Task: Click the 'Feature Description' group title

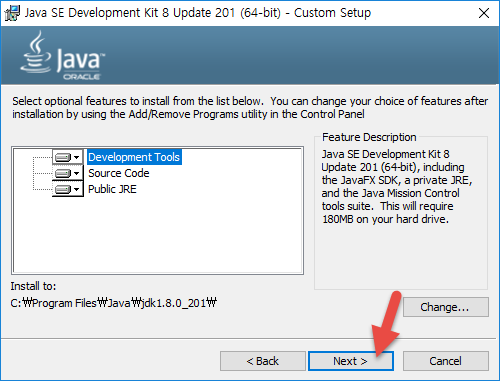Action: click(x=369, y=137)
